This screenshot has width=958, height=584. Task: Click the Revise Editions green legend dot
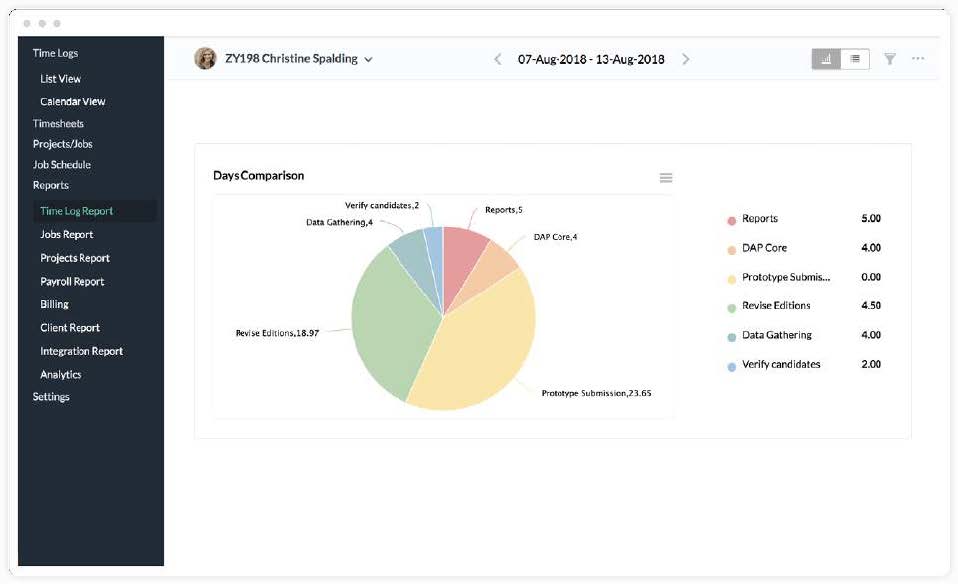732,307
